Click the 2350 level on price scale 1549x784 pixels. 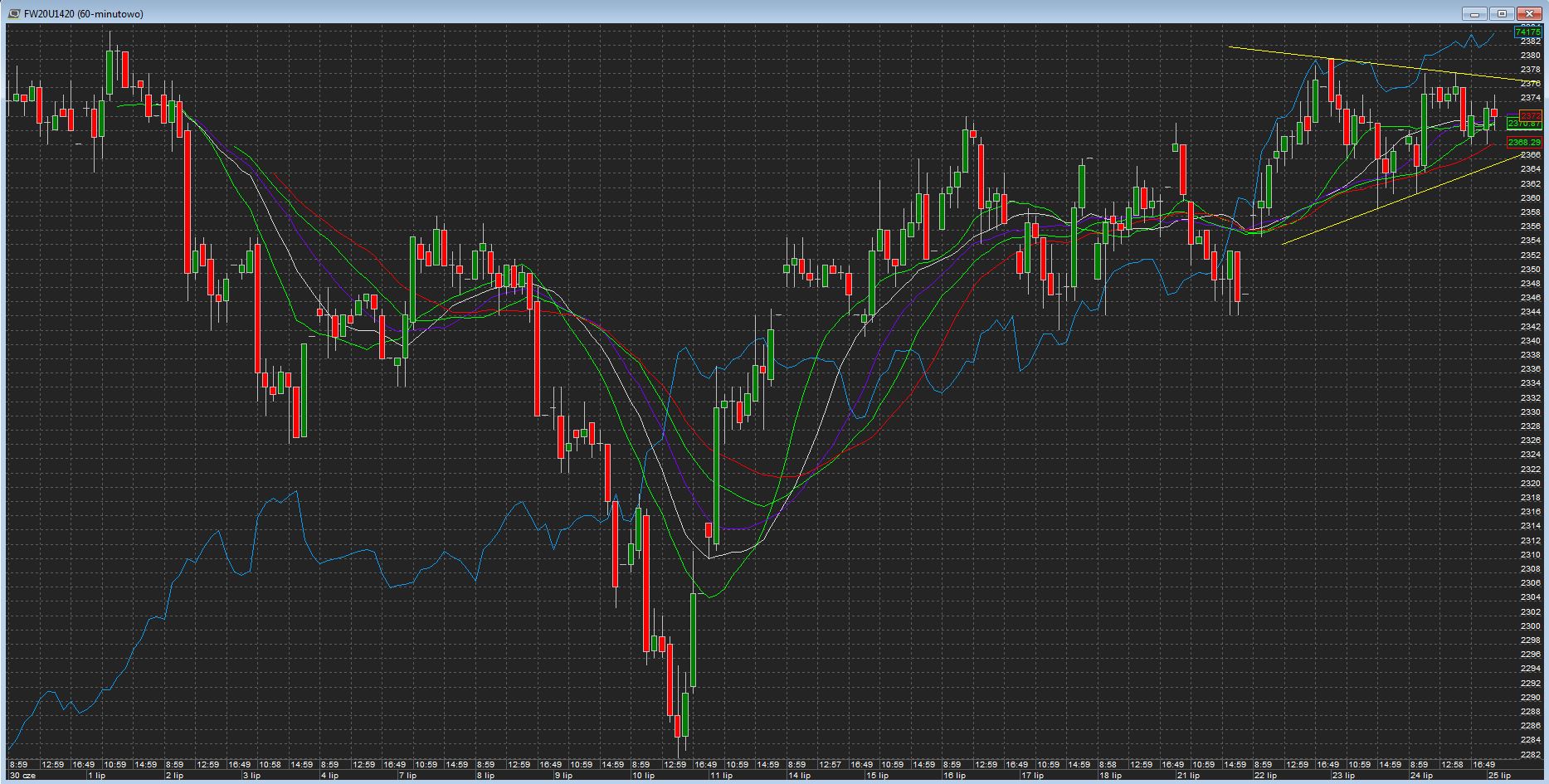pyautogui.click(x=1530, y=270)
